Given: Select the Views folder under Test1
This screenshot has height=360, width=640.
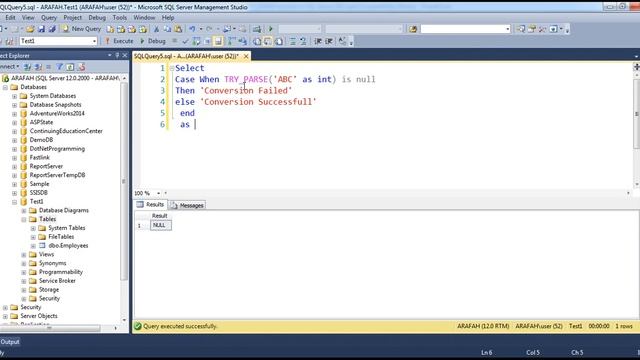Looking at the screenshot, I should (x=47, y=254).
